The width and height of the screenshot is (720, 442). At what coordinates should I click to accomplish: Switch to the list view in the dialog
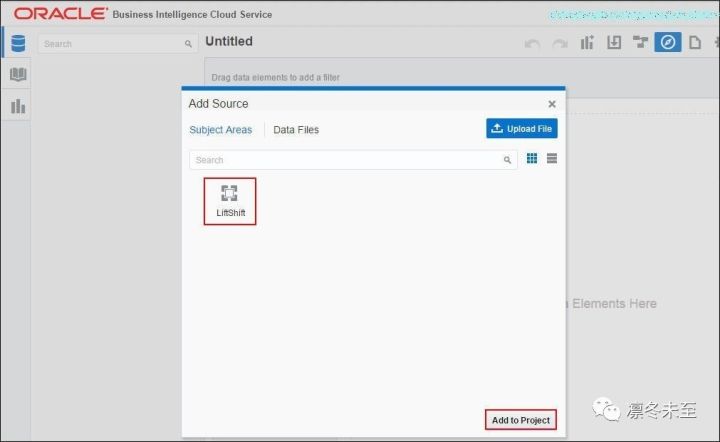(x=552, y=158)
